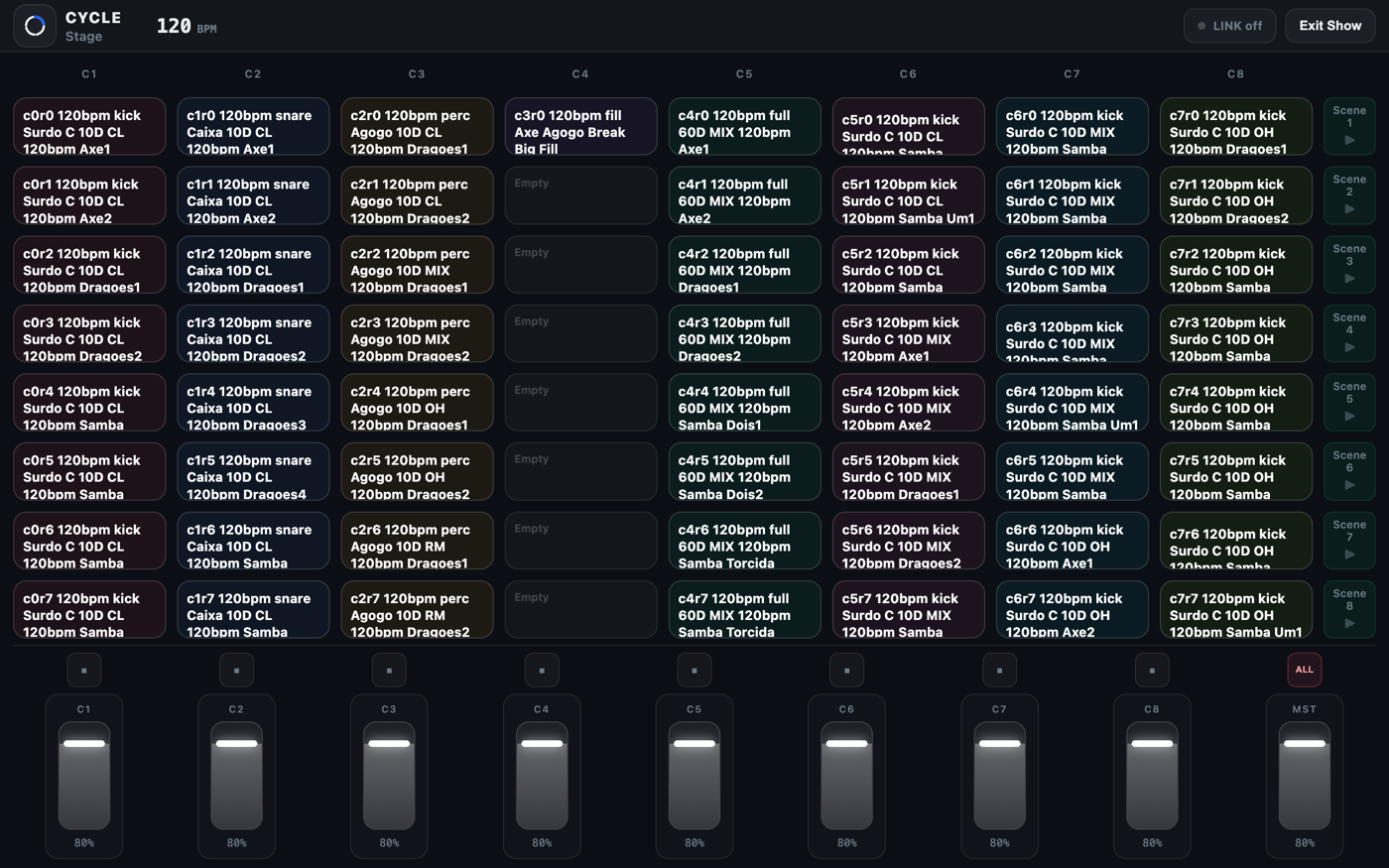1389x868 pixels.
Task: Launch Scene 2 play button
Action: coord(1349,195)
